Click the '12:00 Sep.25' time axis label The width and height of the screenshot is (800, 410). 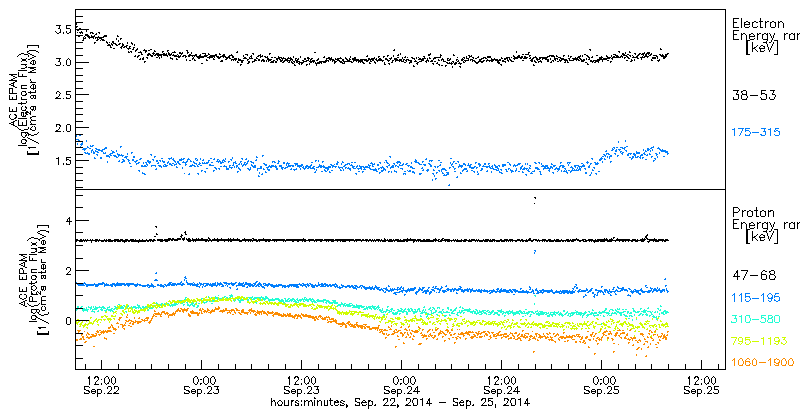point(702,386)
